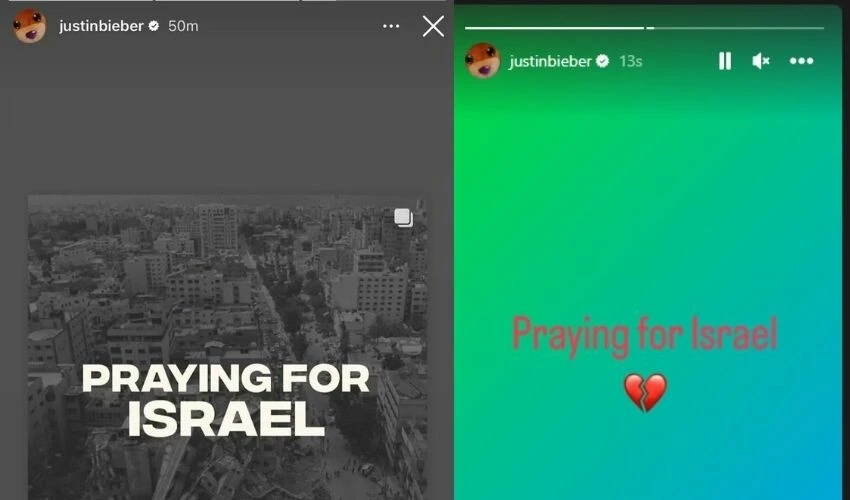Click the white PRAYING FOR ISRAEL headline on the photo
Screen dimensions: 850x500
point(226,400)
